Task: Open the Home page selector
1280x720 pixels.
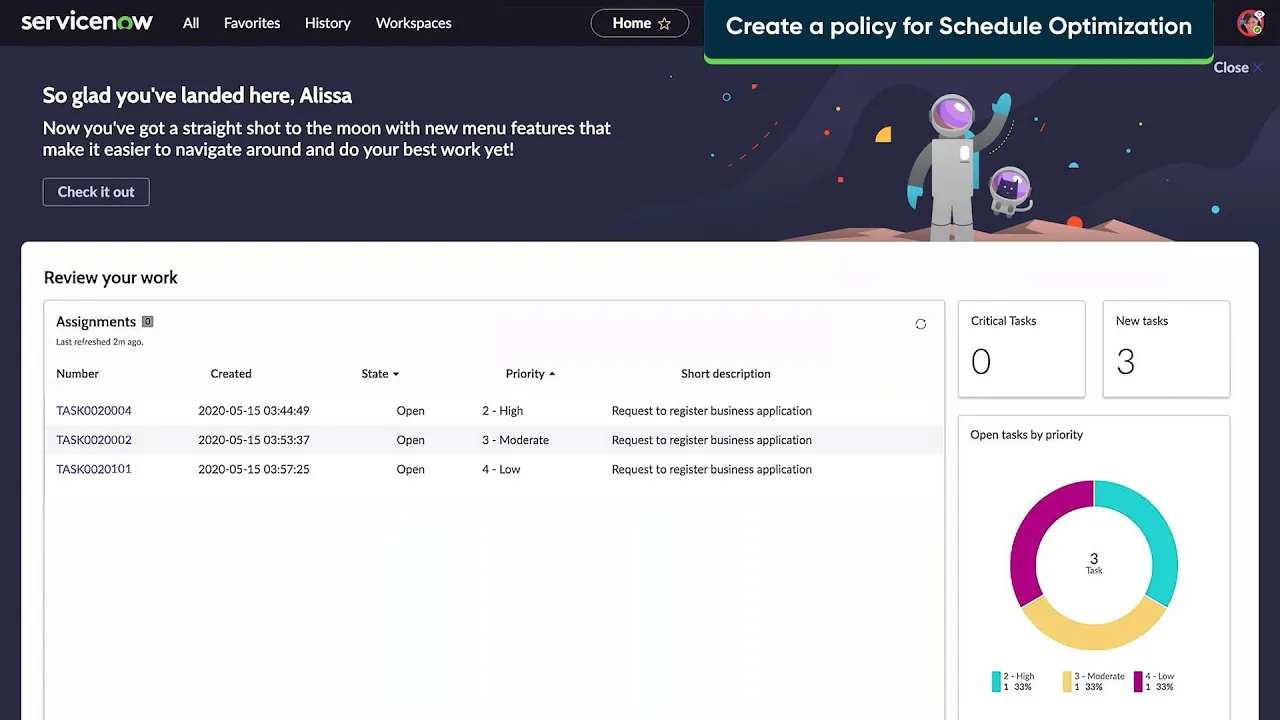Action: point(633,22)
